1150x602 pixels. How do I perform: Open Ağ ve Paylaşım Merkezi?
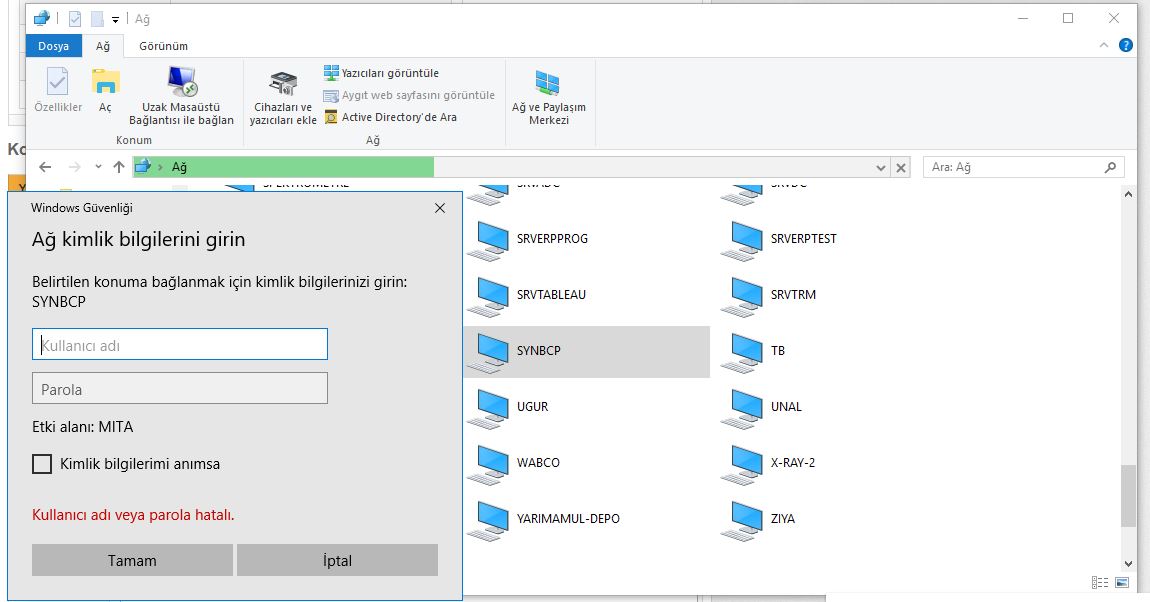tap(548, 84)
